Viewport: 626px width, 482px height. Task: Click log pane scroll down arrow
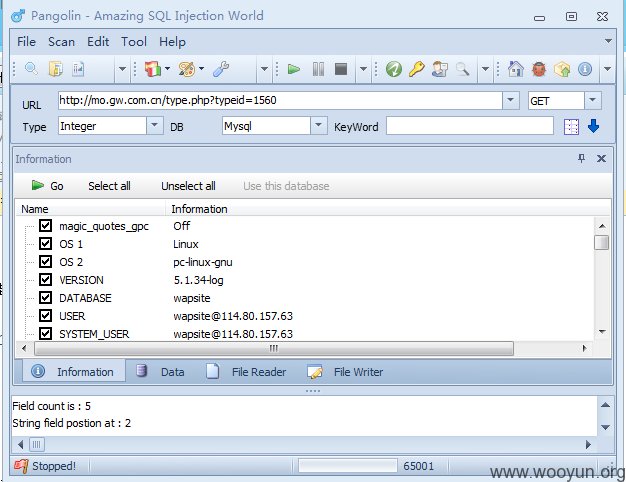[x=605, y=427]
